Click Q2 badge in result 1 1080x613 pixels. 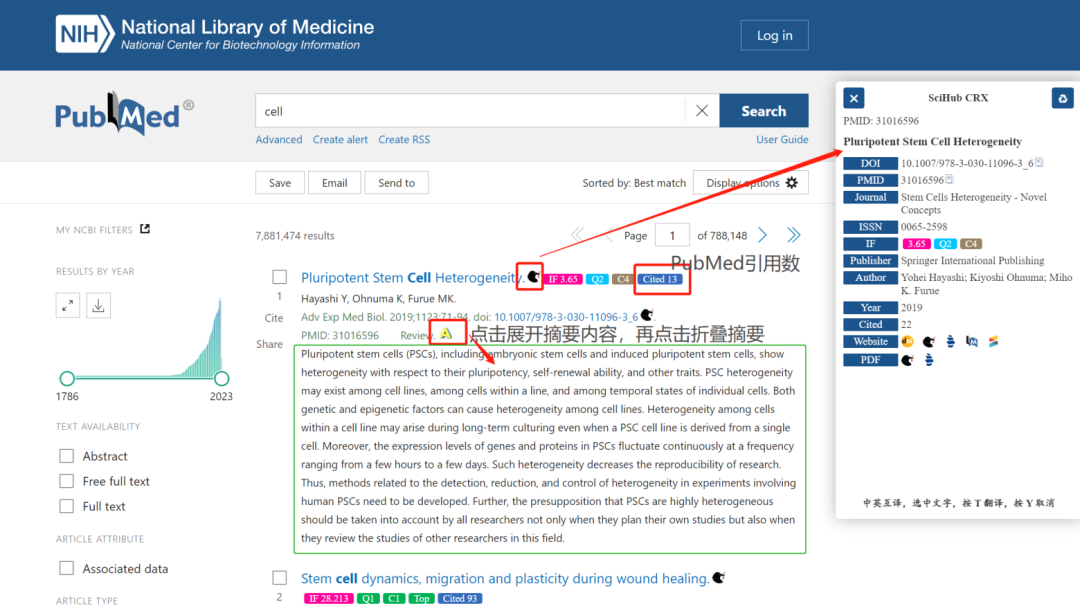click(x=597, y=279)
